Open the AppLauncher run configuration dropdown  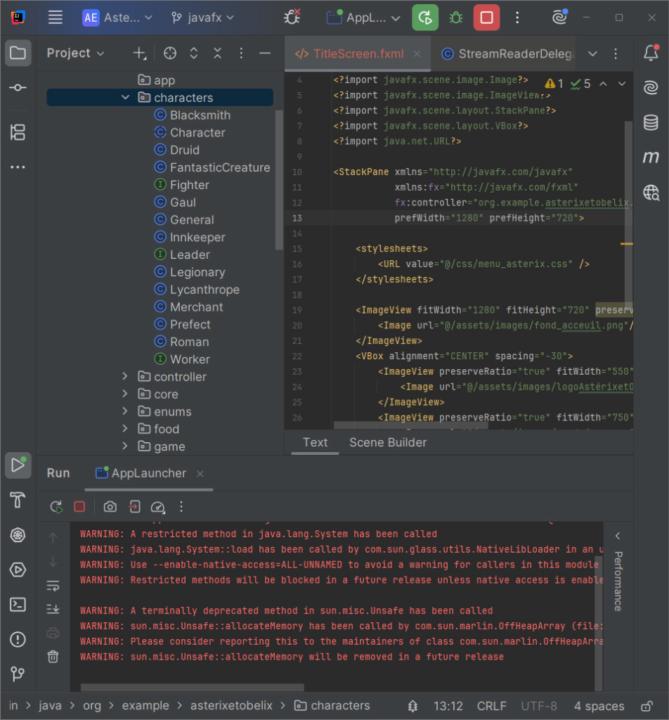pyautogui.click(x=366, y=18)
